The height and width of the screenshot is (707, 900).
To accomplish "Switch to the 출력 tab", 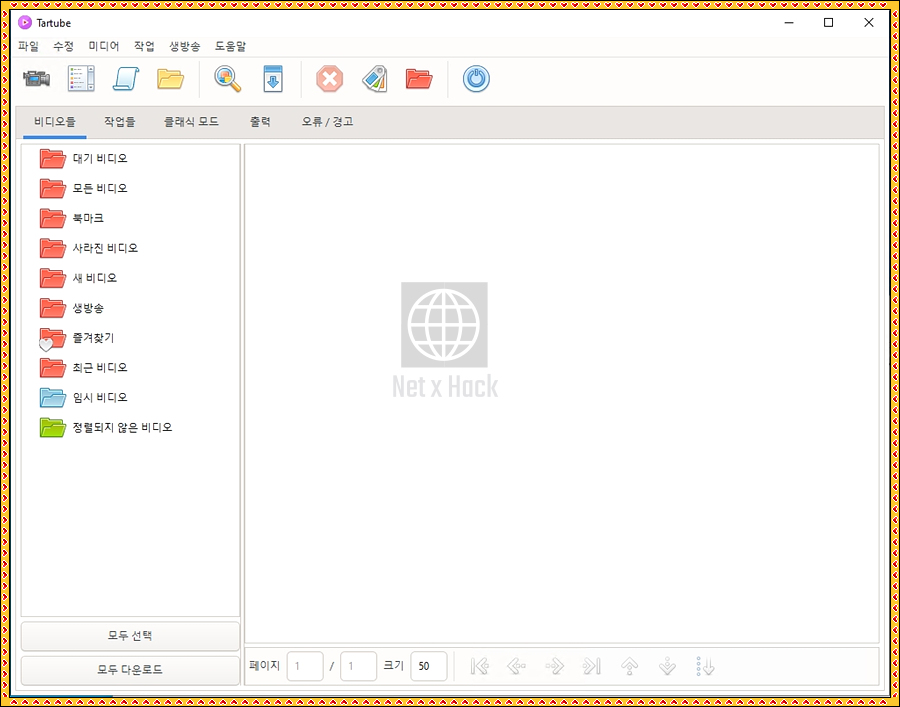I will [x=260, y=122].
